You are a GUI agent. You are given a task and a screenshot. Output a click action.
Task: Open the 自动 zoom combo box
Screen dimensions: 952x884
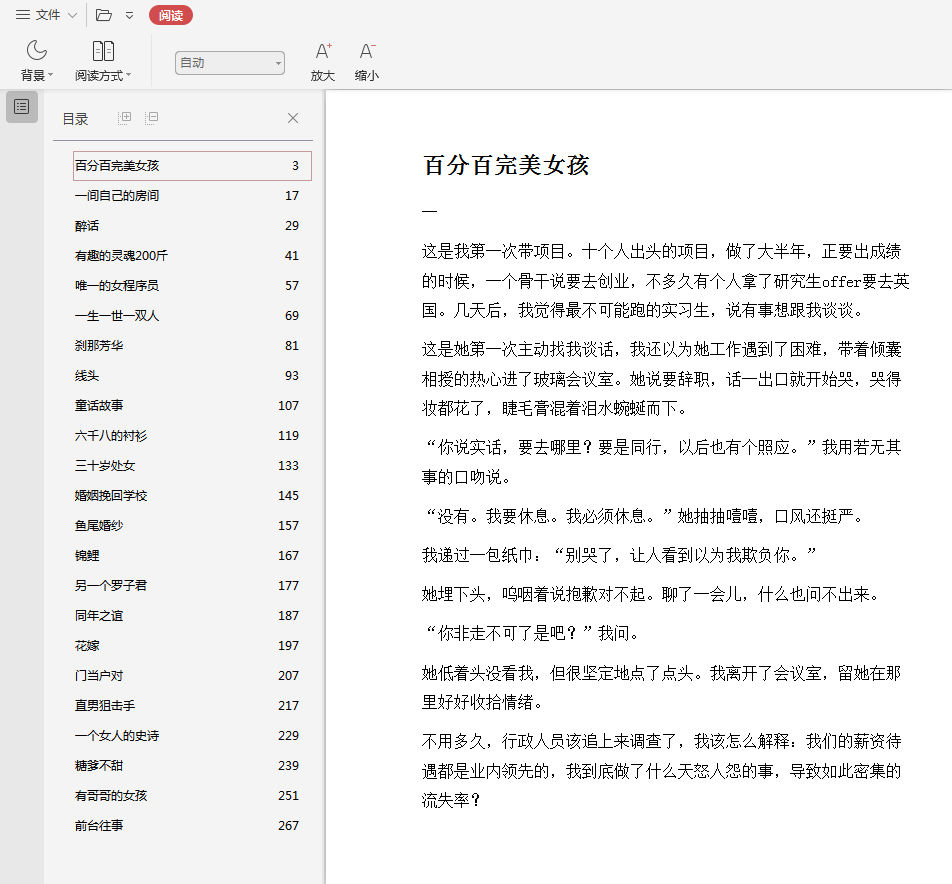(x=230, y=63)
